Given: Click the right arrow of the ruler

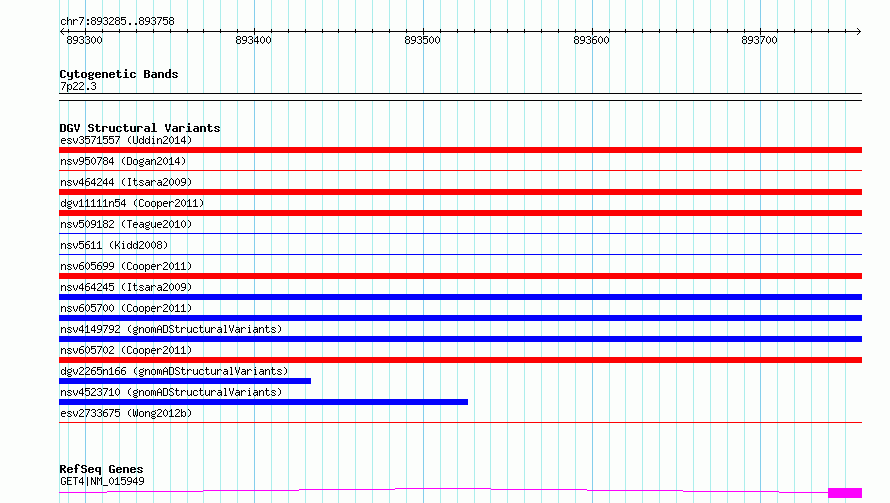Looking at the screenshot, I should 858,31.
